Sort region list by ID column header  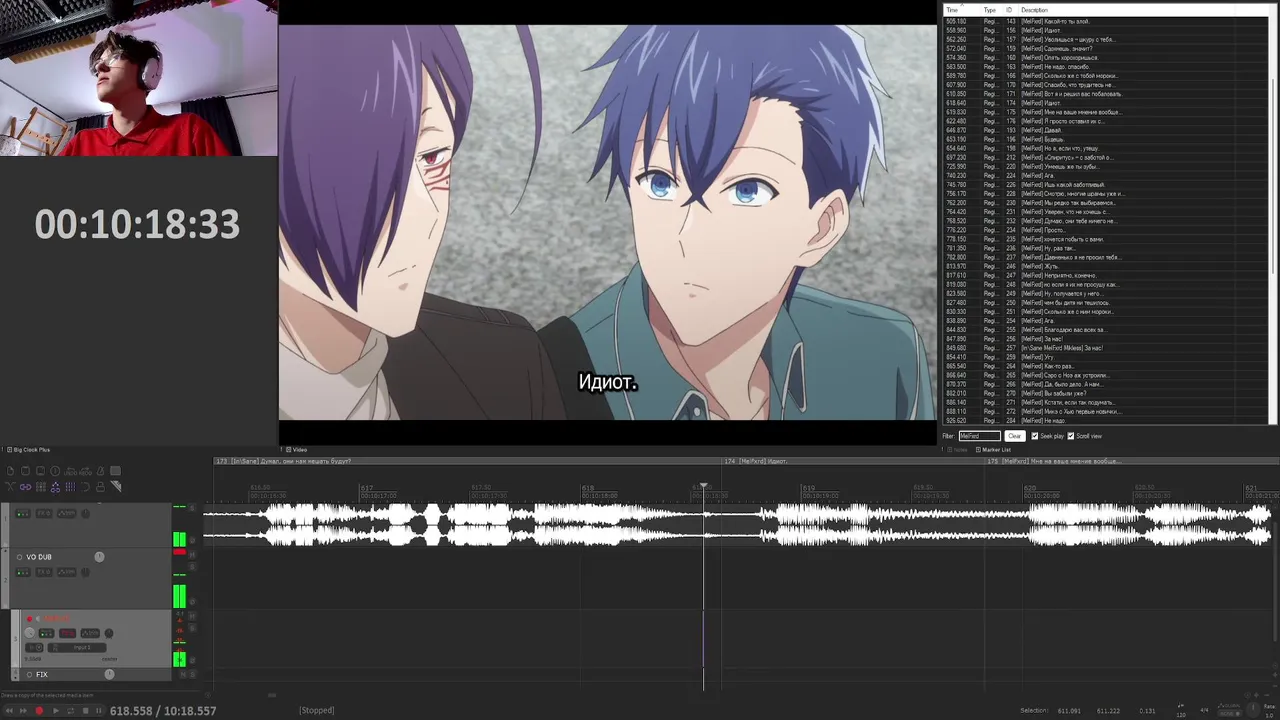pyautogui.click(x=1009, y=10)
